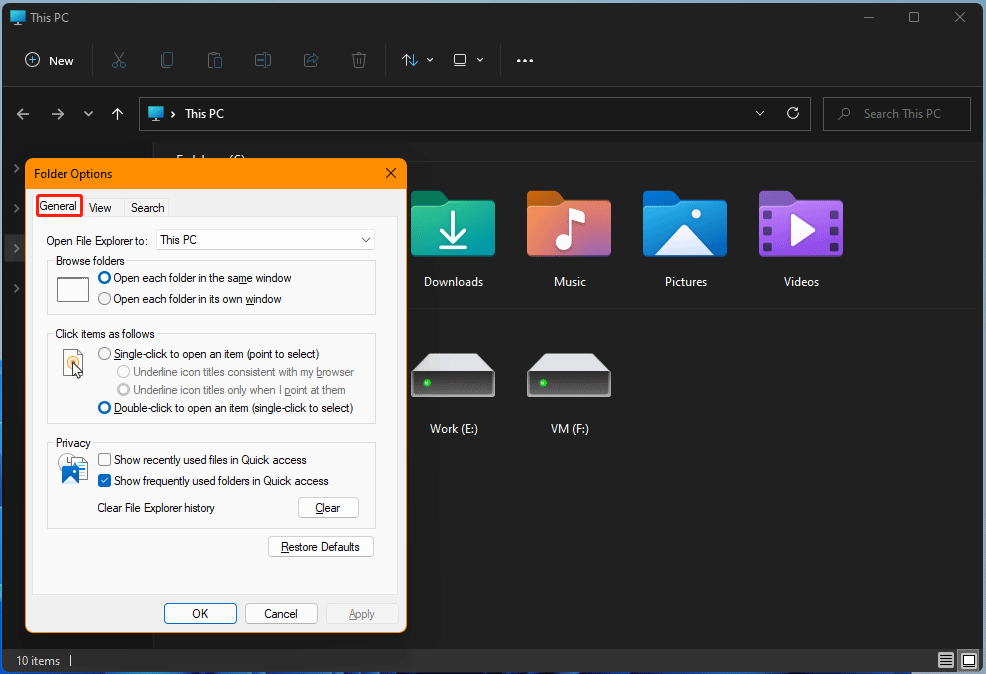The width and height of the screenshot is (986, 674).
Task: Switch to the View tab in Folder Options
Action: coord(101,207)
